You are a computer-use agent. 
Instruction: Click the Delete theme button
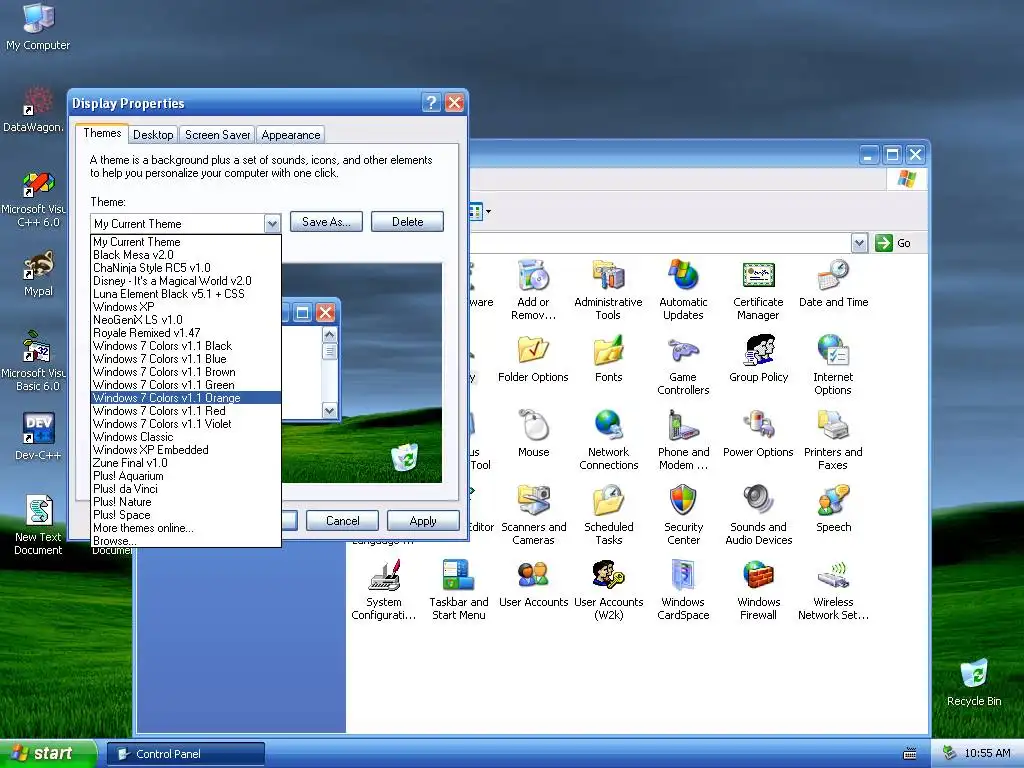408,222
